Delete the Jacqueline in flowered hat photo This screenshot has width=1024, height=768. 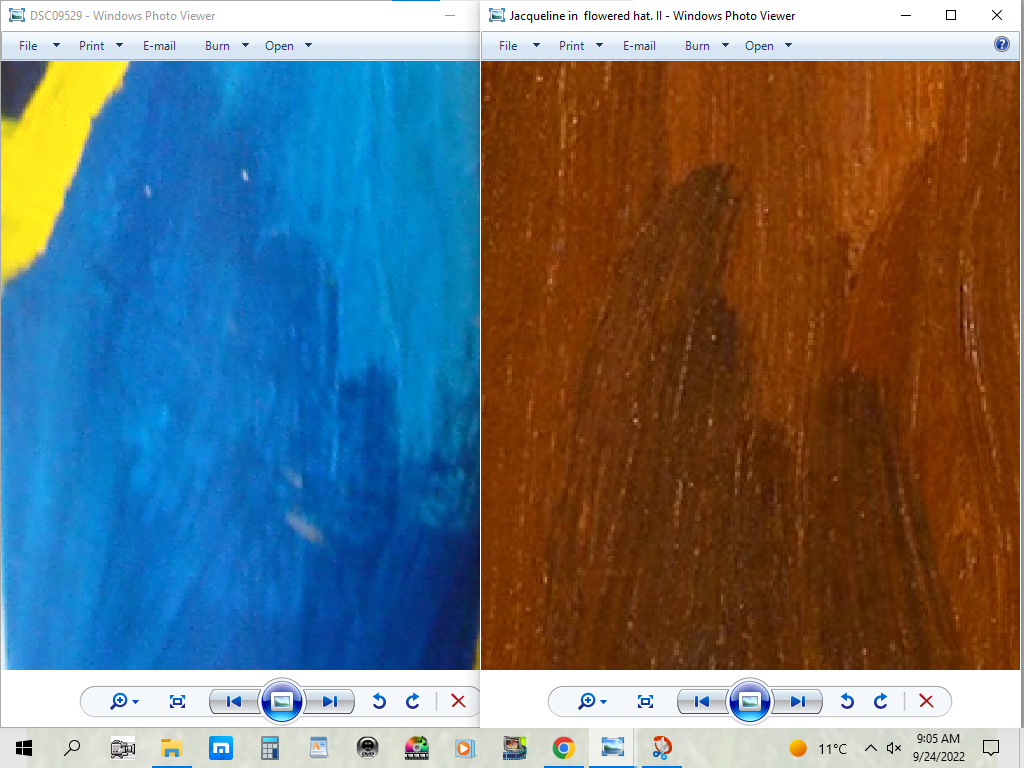[x=926, y=701]
